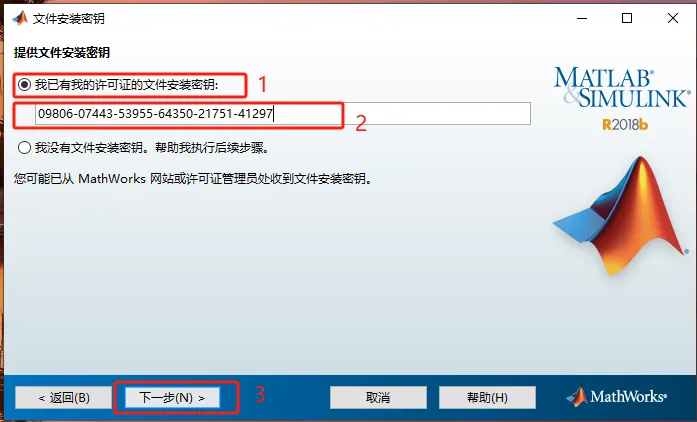Click the 下一步(N) > button
697x422 pixels.
coord(172,398)
